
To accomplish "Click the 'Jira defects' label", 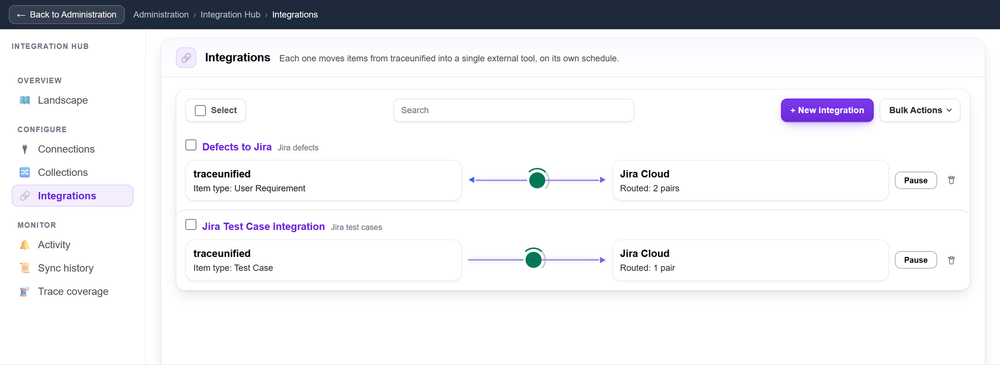I will (298, 147).
